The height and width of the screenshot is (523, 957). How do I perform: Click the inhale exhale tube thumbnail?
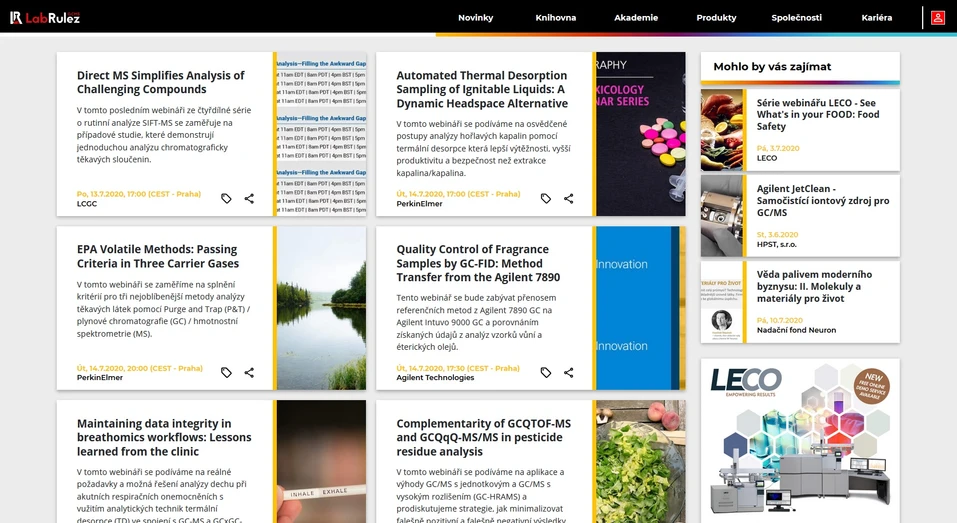[x=322, y=461]
